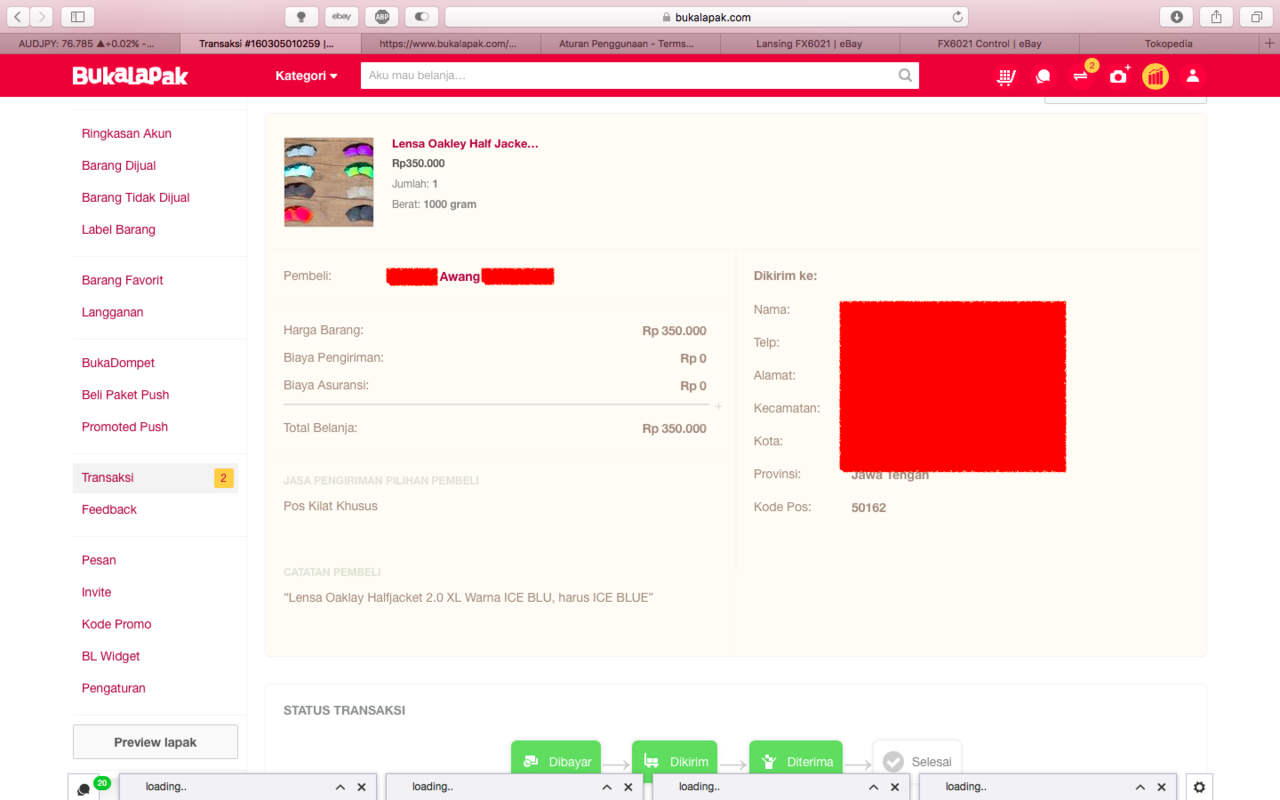The height and width of the screenshot is (800, 1280).
Task: Click the Bukalapak logo
Action: [130, 76]
